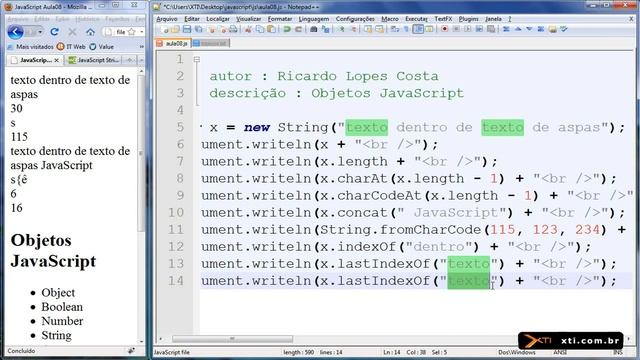Click line number 10 in the gutter
This screenshot has width=640, height=360.
click(176, 213)
